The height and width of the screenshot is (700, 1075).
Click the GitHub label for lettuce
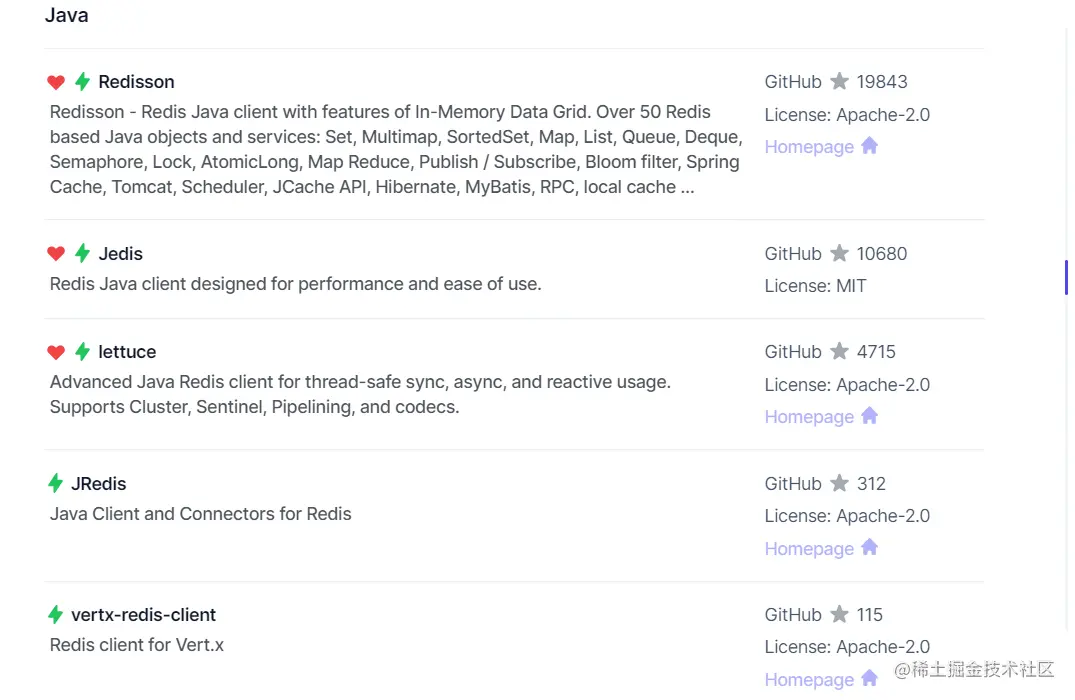pyautogui.click(x=793, y=352)
